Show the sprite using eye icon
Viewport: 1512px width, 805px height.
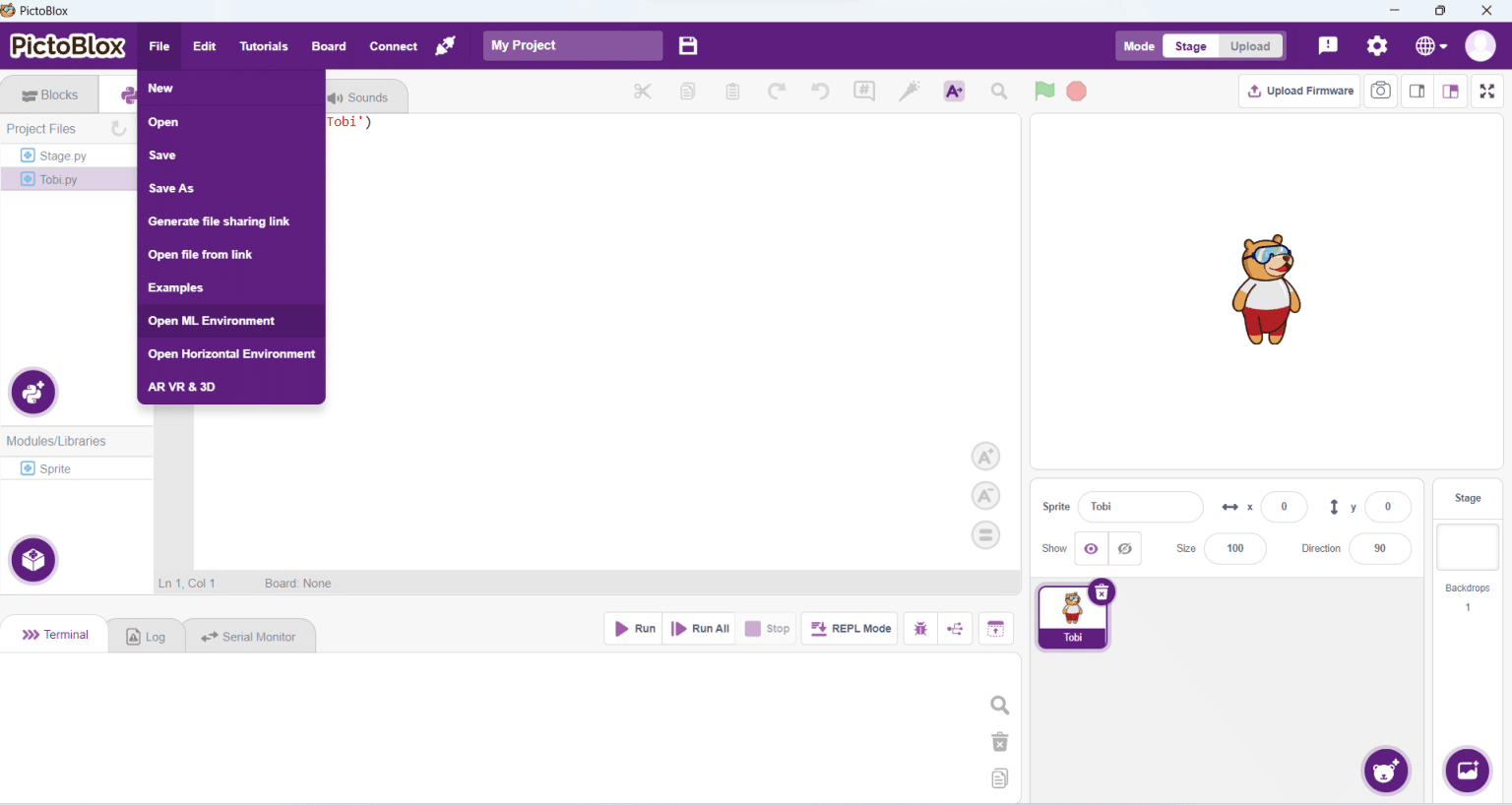1091,548
